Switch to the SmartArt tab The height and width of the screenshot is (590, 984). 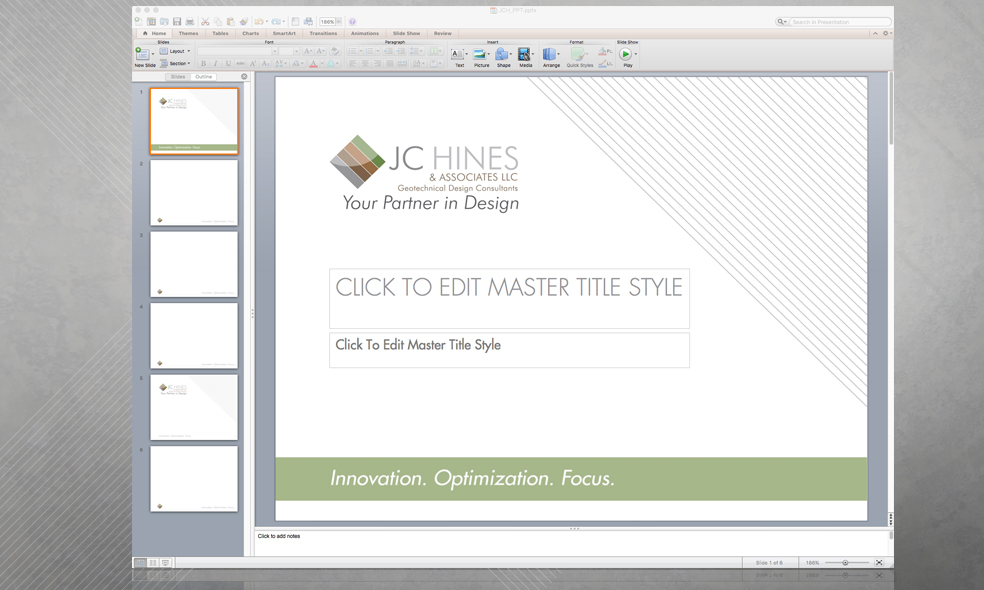point(284,33)
